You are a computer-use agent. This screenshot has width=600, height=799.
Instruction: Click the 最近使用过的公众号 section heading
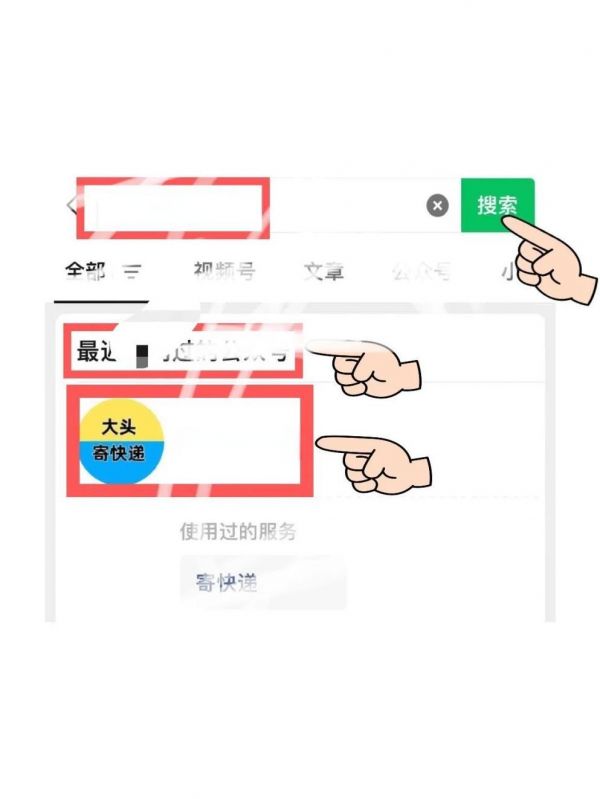click(x=183, y=351)
